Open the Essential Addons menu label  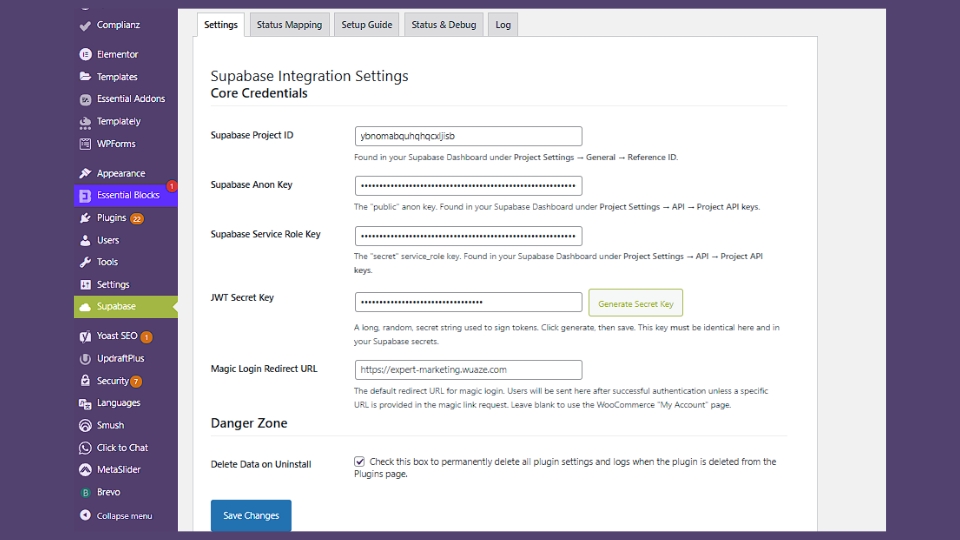coord(131,99)
